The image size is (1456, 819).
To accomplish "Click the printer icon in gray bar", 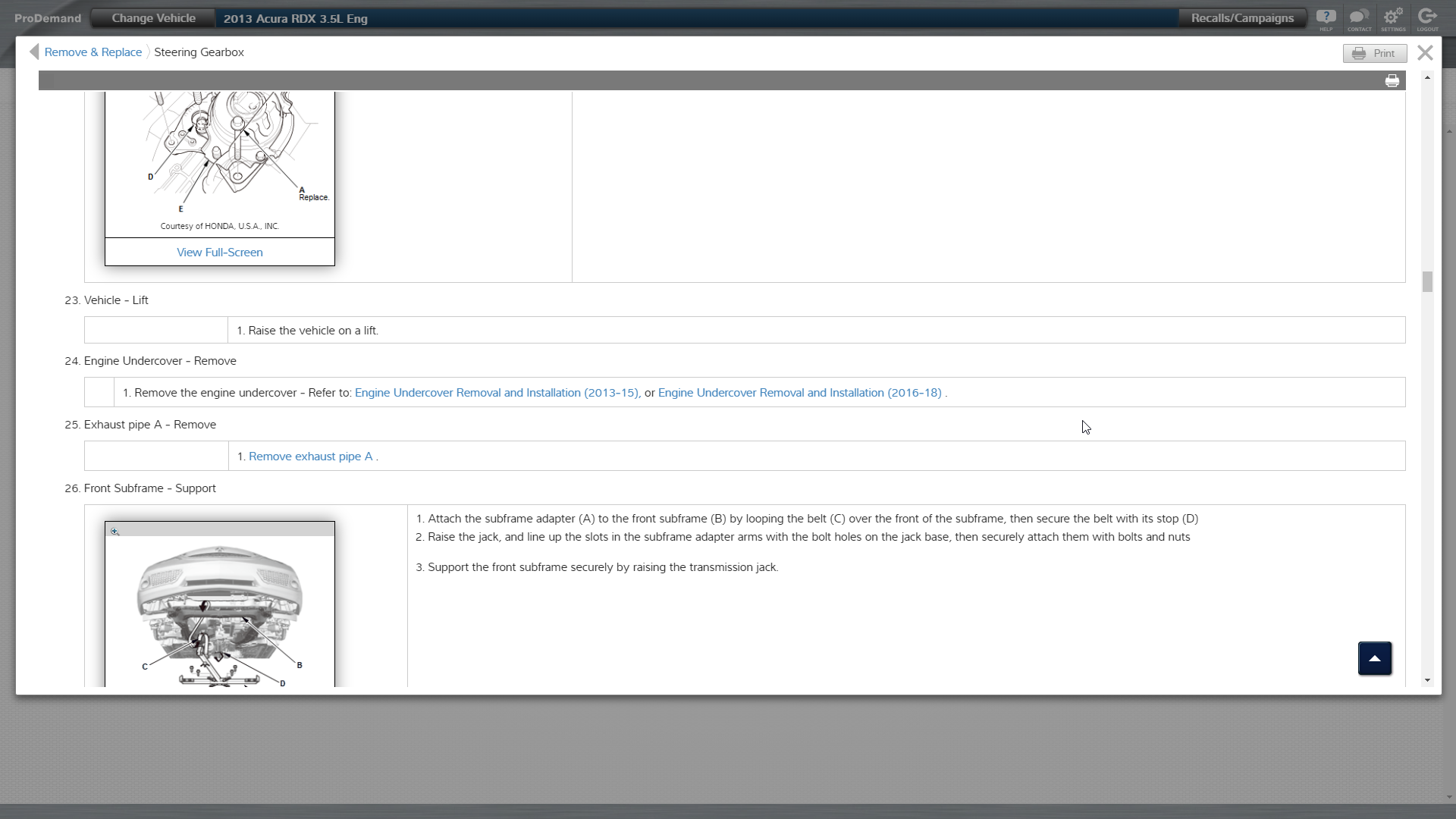I will (x=1392, y=81).
